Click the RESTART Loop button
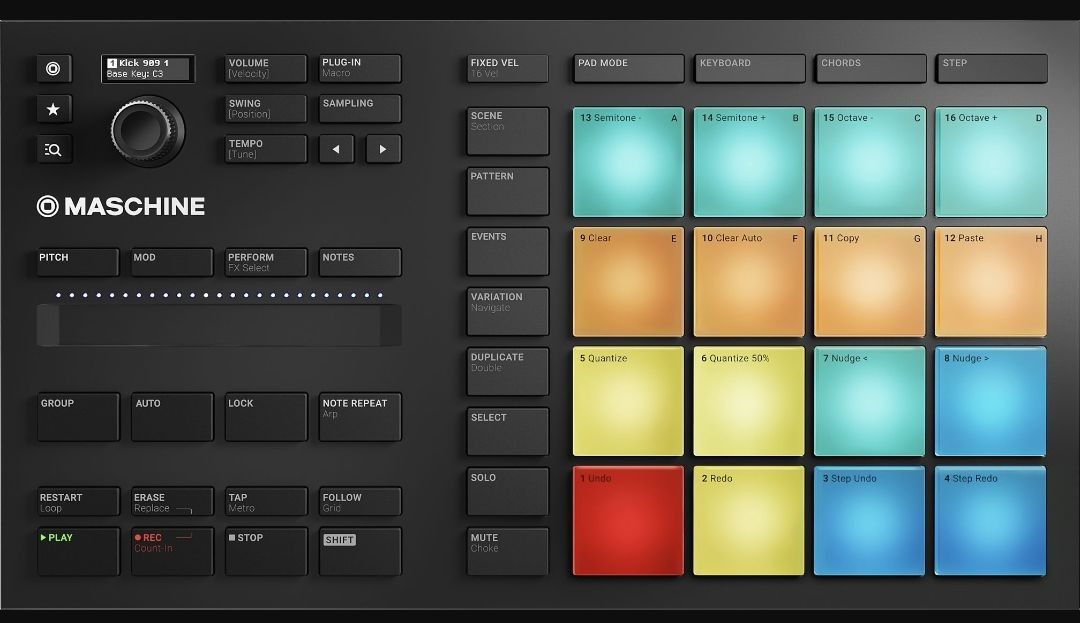Viewport: 1080px width, 623px height. (x=78, y=502)
